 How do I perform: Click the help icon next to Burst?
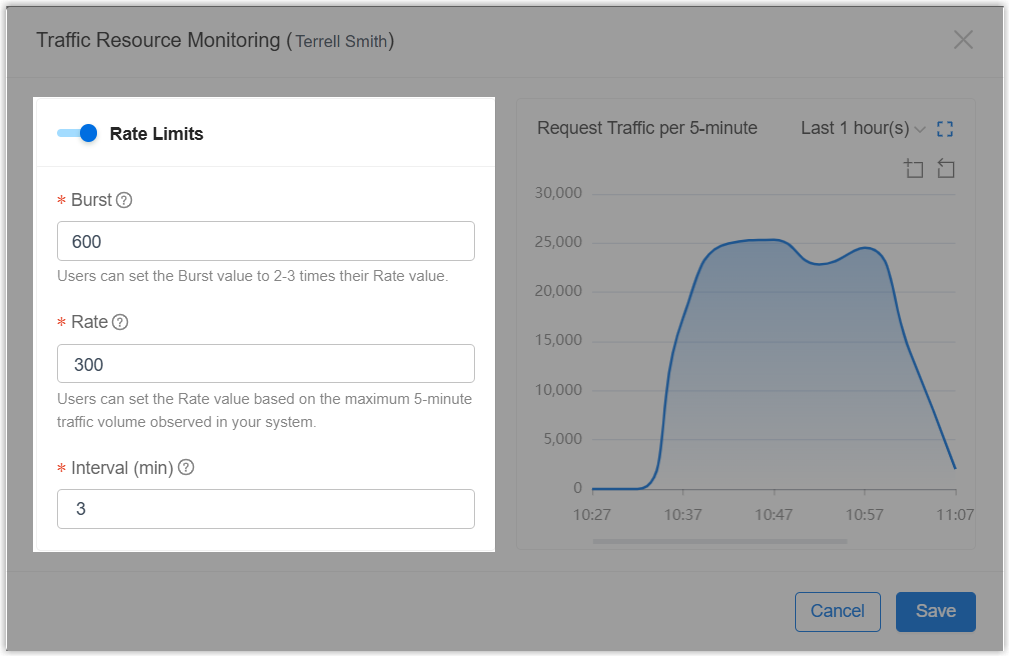(x=124, y=200)
